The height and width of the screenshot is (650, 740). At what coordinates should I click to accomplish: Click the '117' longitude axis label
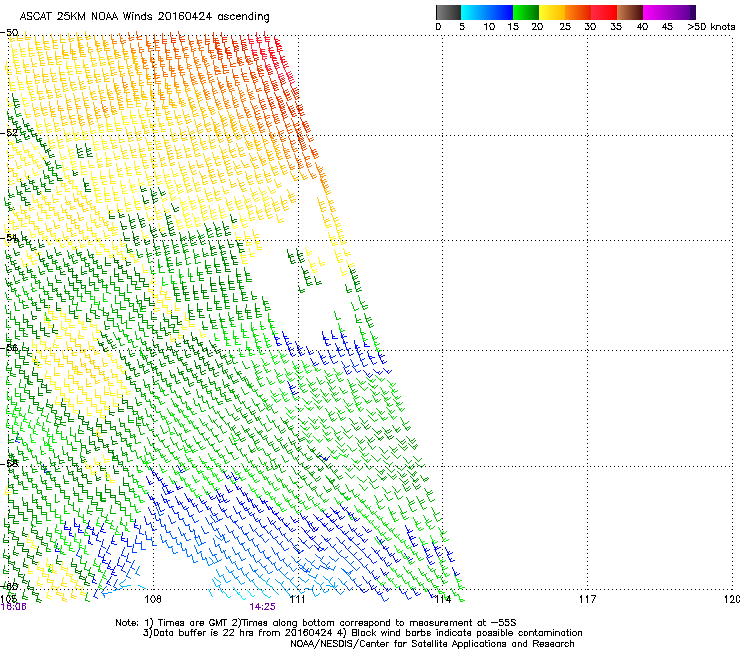coord(587,599)
